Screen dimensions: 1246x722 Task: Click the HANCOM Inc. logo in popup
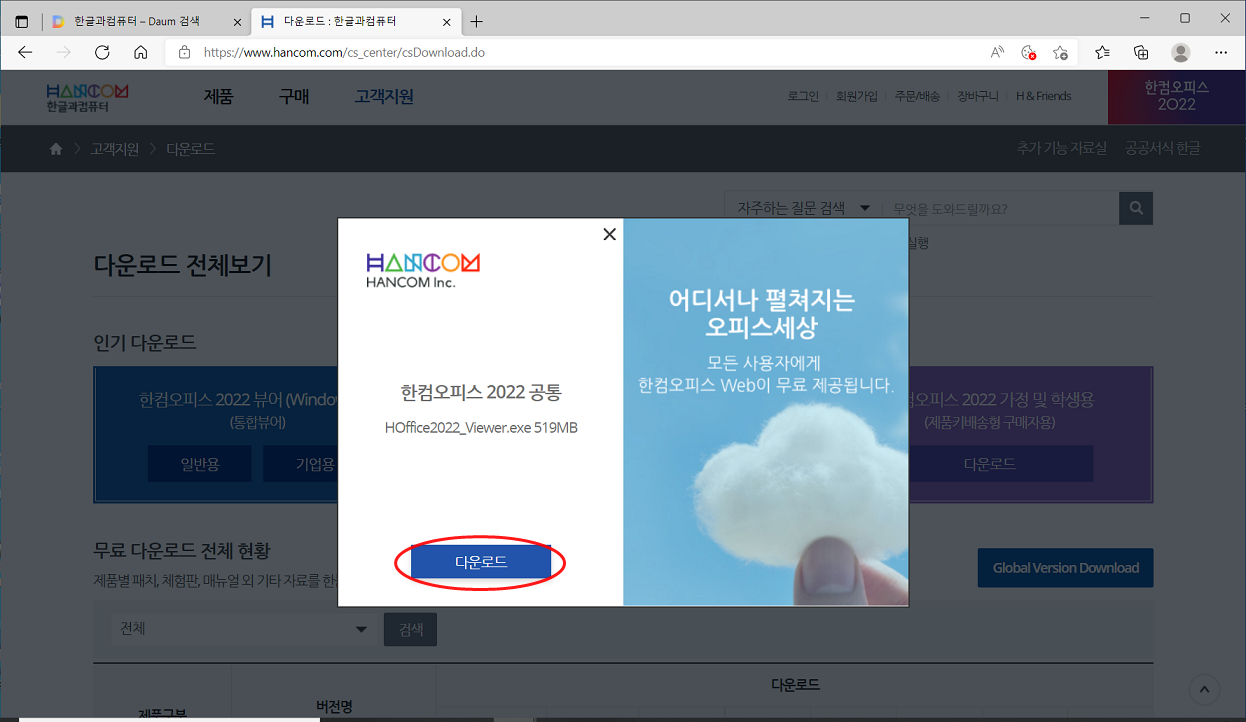click(423, 270)
